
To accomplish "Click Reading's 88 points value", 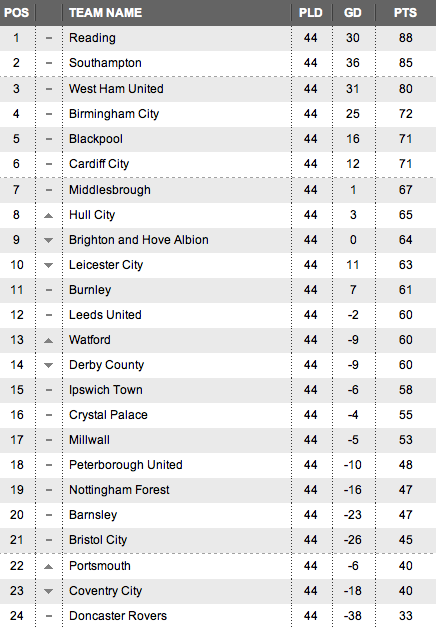I will (406, 38).
